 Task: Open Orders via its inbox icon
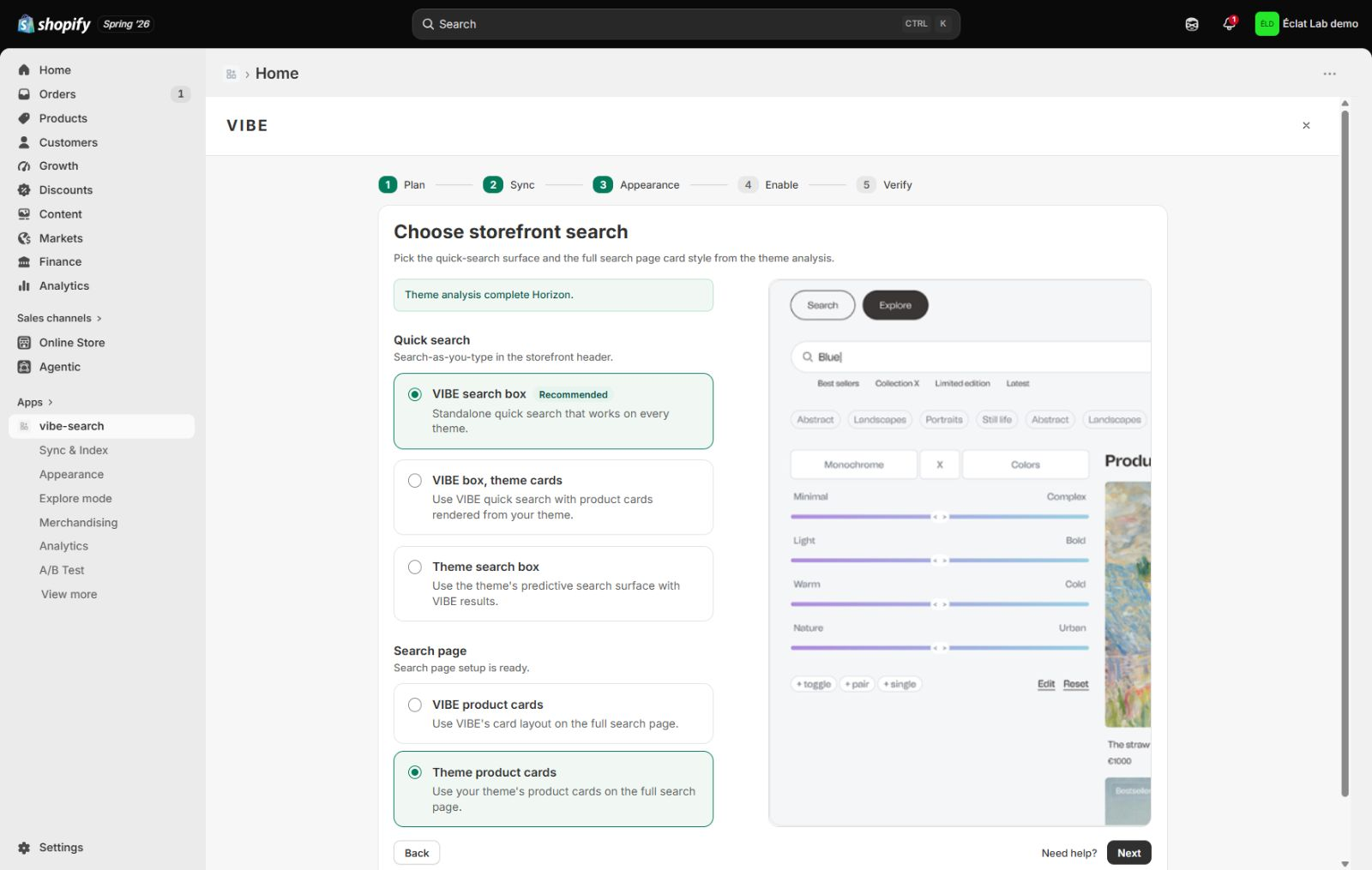click(24, 94)
